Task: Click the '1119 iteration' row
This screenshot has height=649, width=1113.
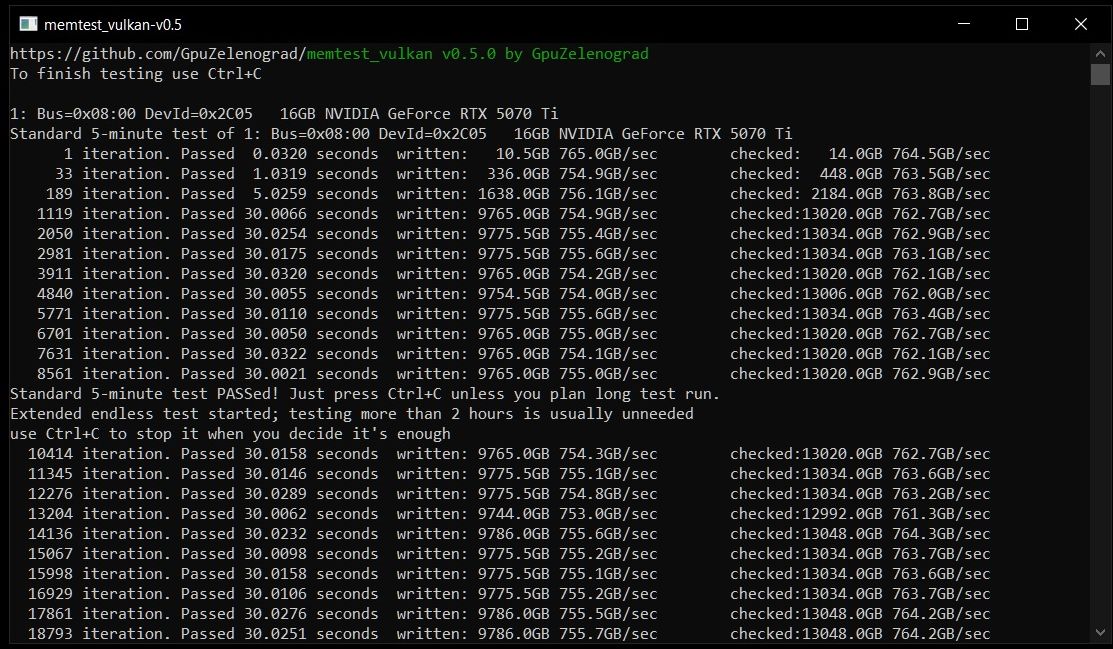Action: point(513,214)
